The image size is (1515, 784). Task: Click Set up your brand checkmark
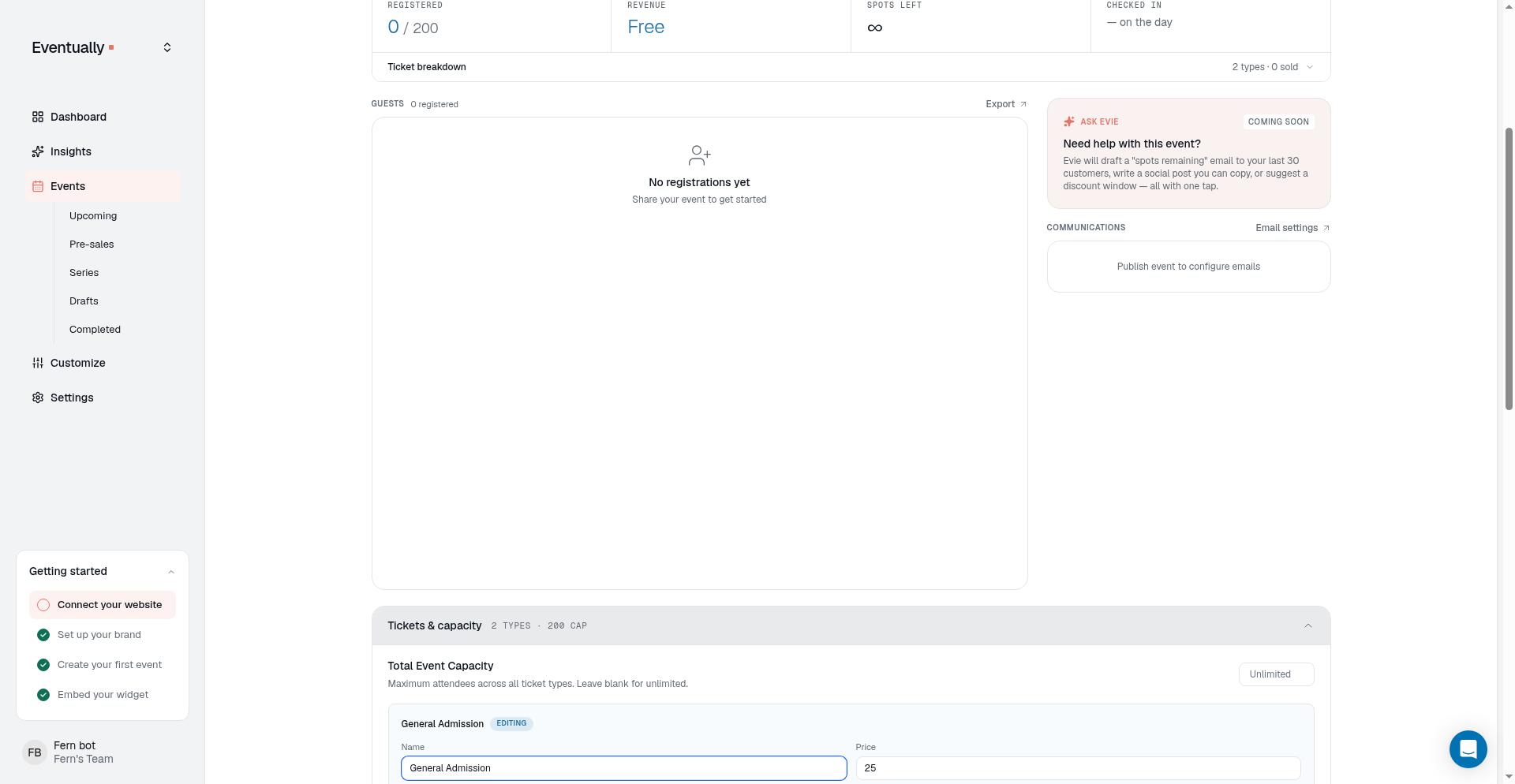pyautogui.click(x=43, y=635)
